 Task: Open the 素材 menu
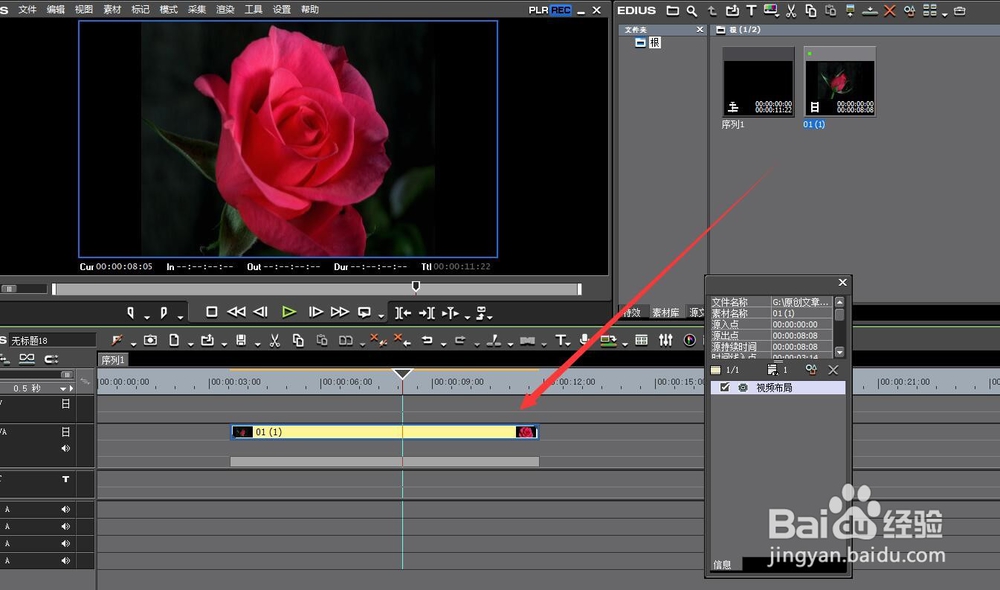tap(112, 10)
